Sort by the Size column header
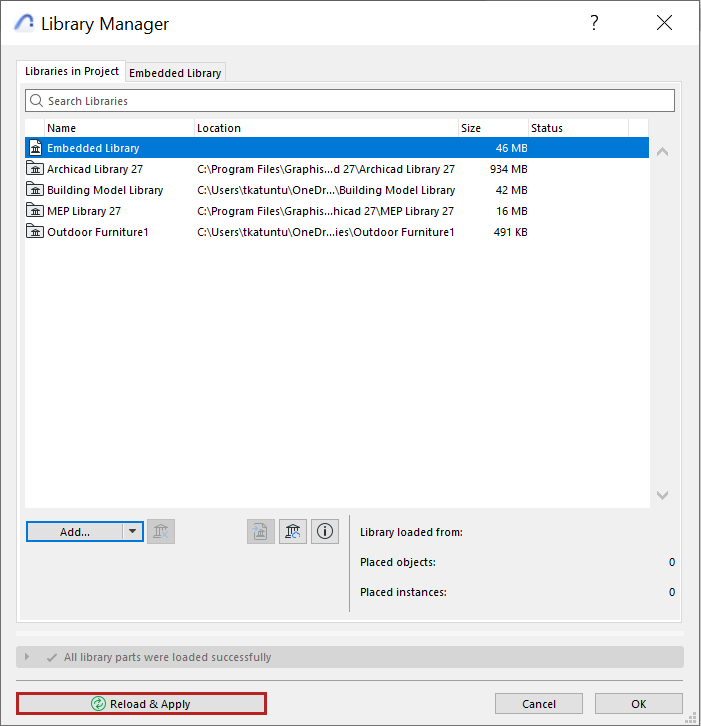Viewport: 701px width, 726px height. pos(493,128)
